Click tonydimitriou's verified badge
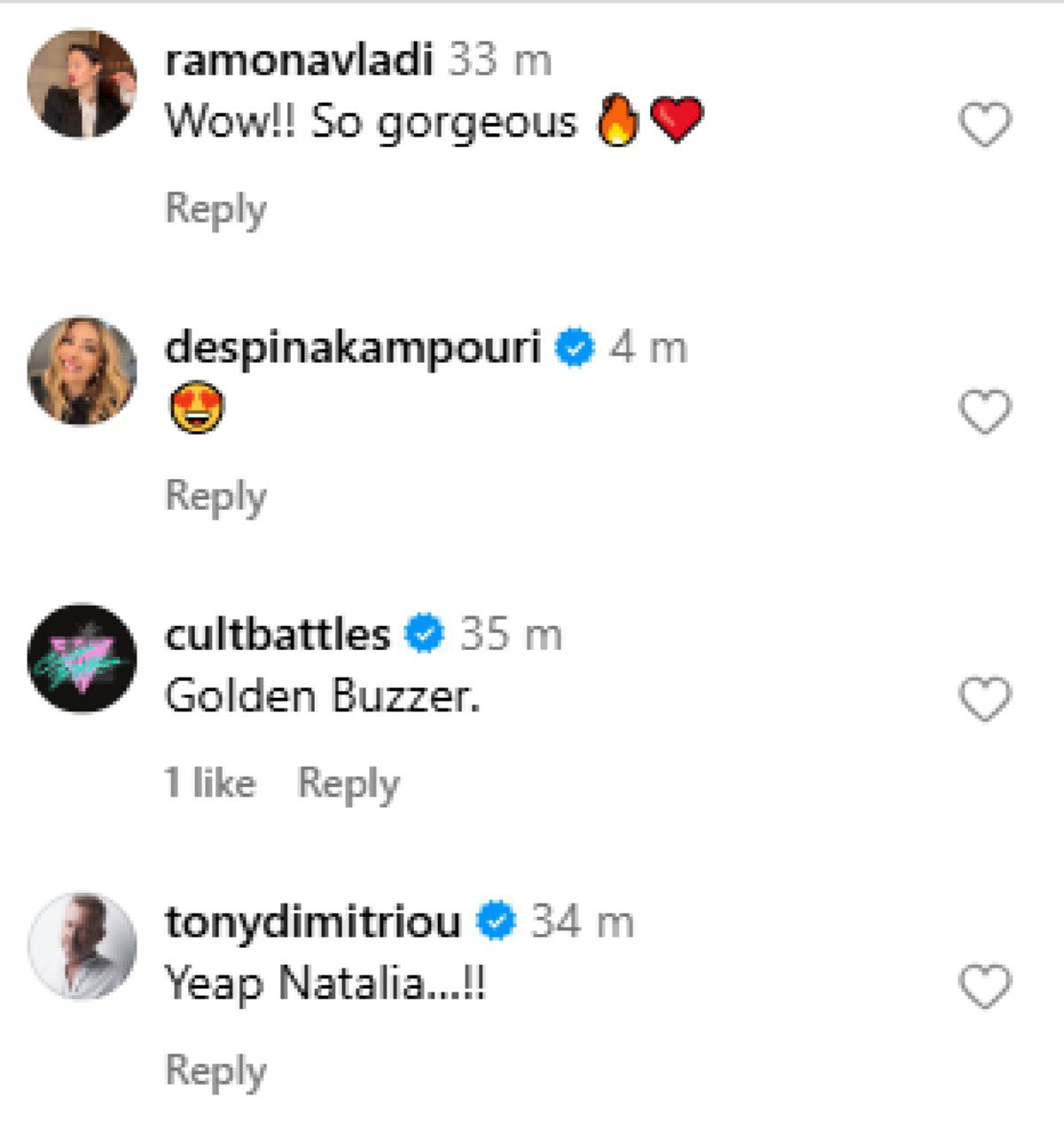Screen dimensions: 1064x1129 (497, 922)
